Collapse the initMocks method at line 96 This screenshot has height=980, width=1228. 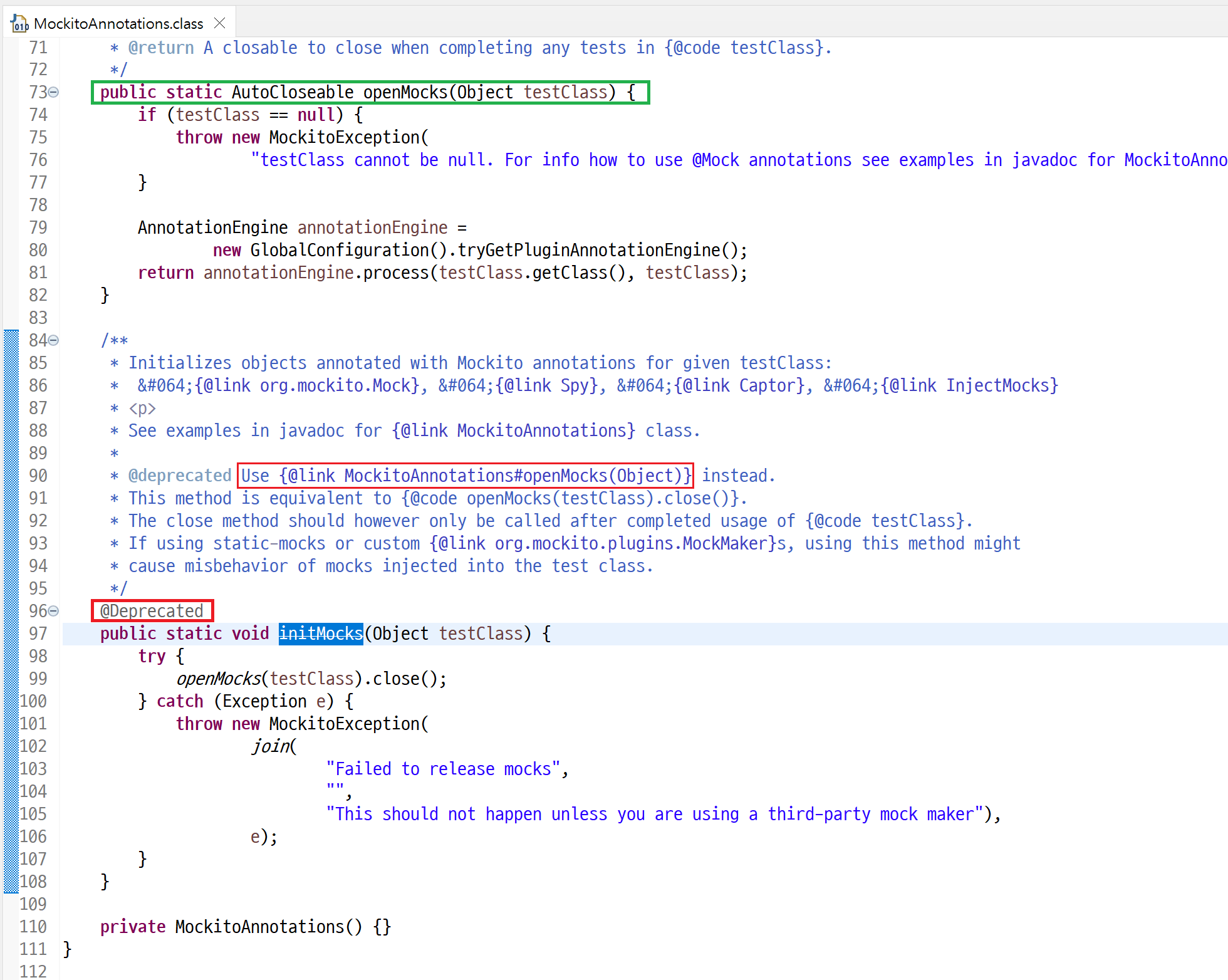[x=54, y=611]
